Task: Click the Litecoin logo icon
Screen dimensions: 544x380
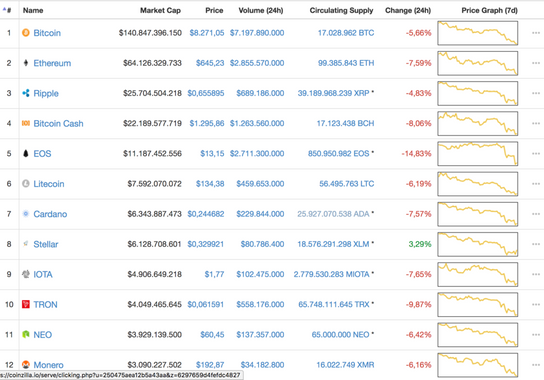Action: click(x=26, y=184)
